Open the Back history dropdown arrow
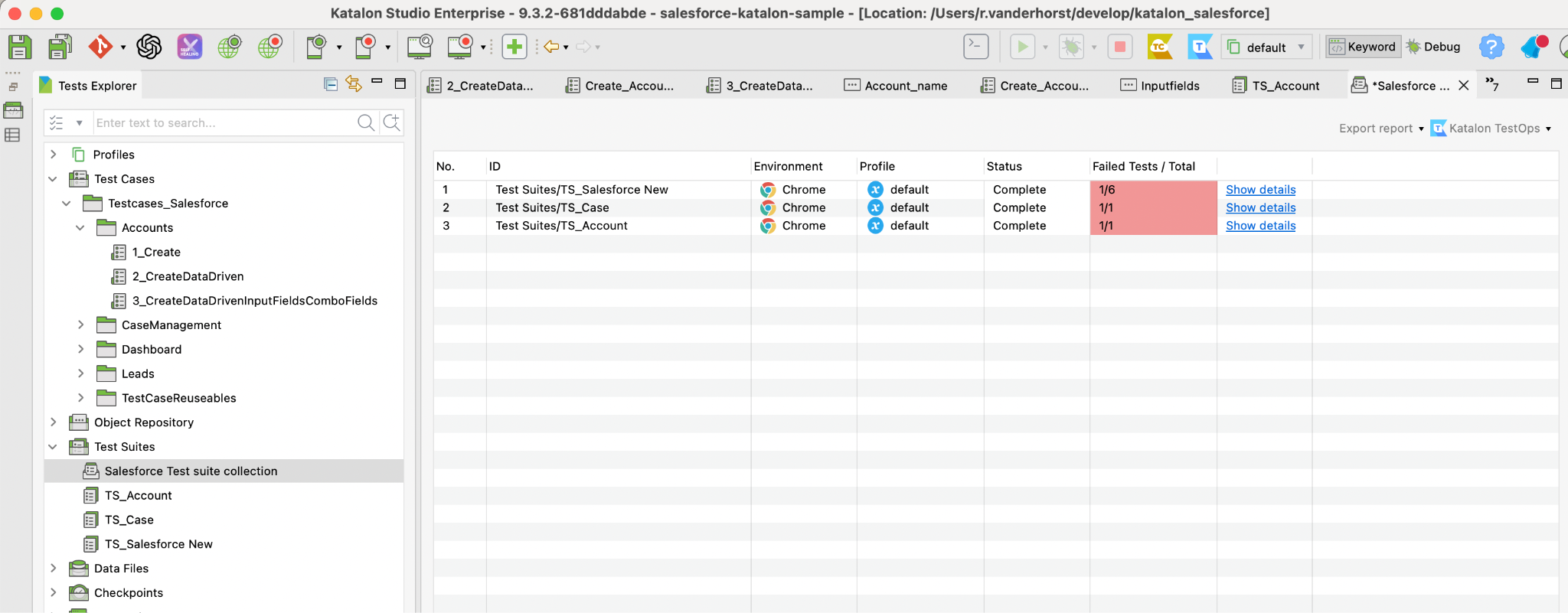Screen dimensions: 1568x613 pyautogui.click(x=566, y=47)
